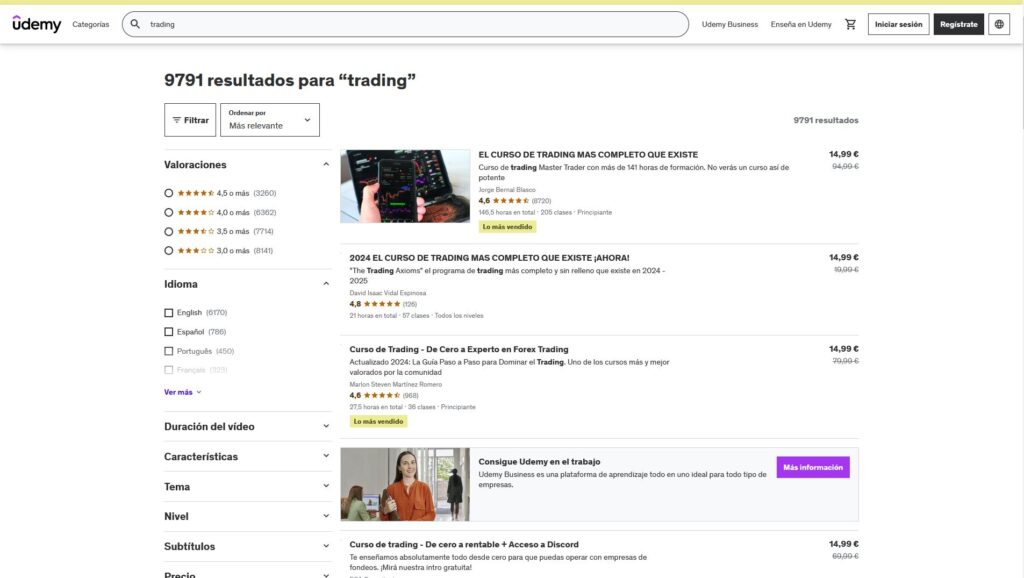Click the Udemy logo
The image size is (1024, 578).
(37, 24)
